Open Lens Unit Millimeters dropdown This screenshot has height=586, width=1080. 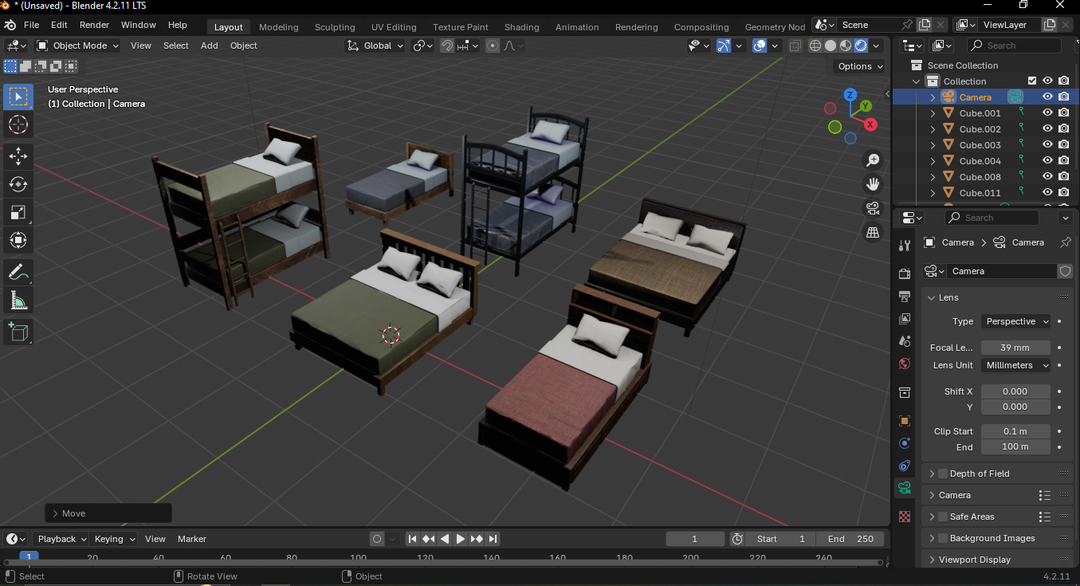click(1016, 365)
